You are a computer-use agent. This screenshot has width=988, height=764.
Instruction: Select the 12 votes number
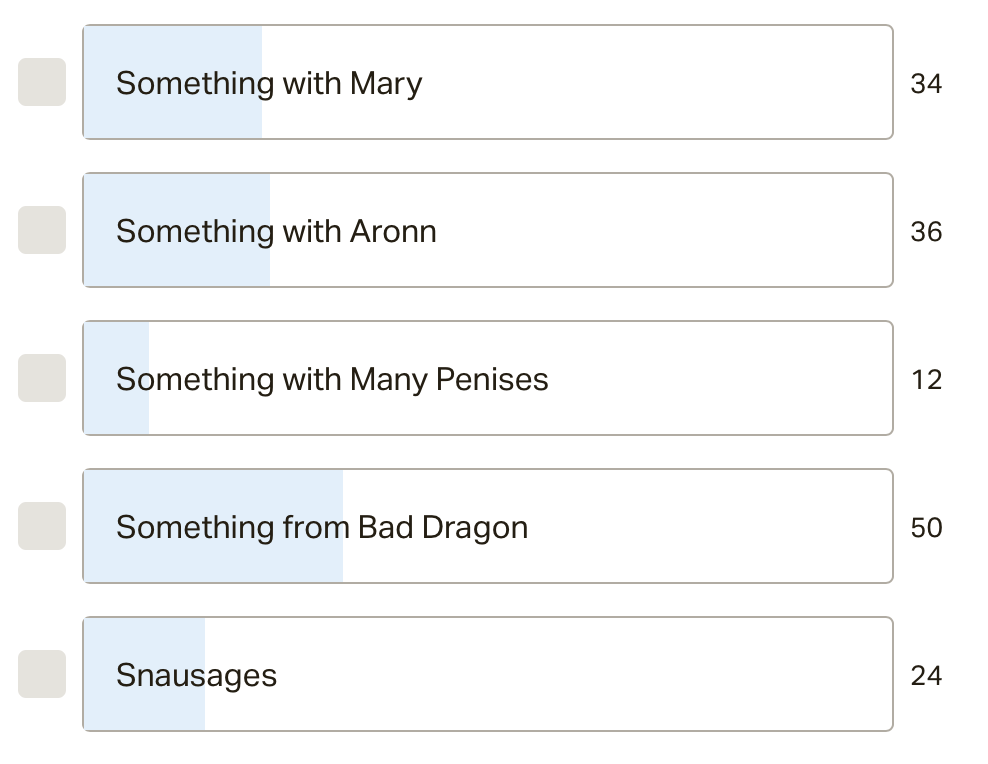926,380
